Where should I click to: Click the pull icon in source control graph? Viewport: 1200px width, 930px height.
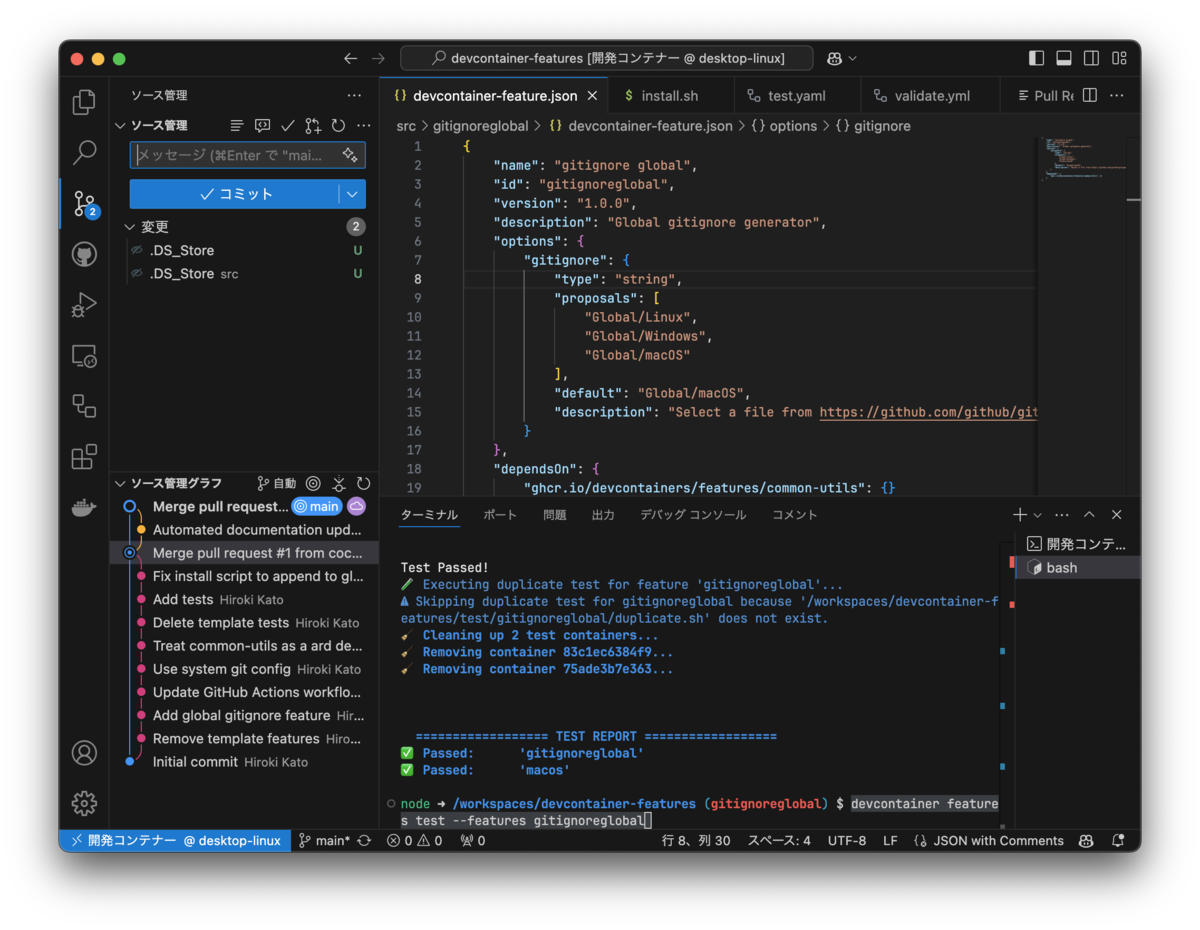point(339,483)
